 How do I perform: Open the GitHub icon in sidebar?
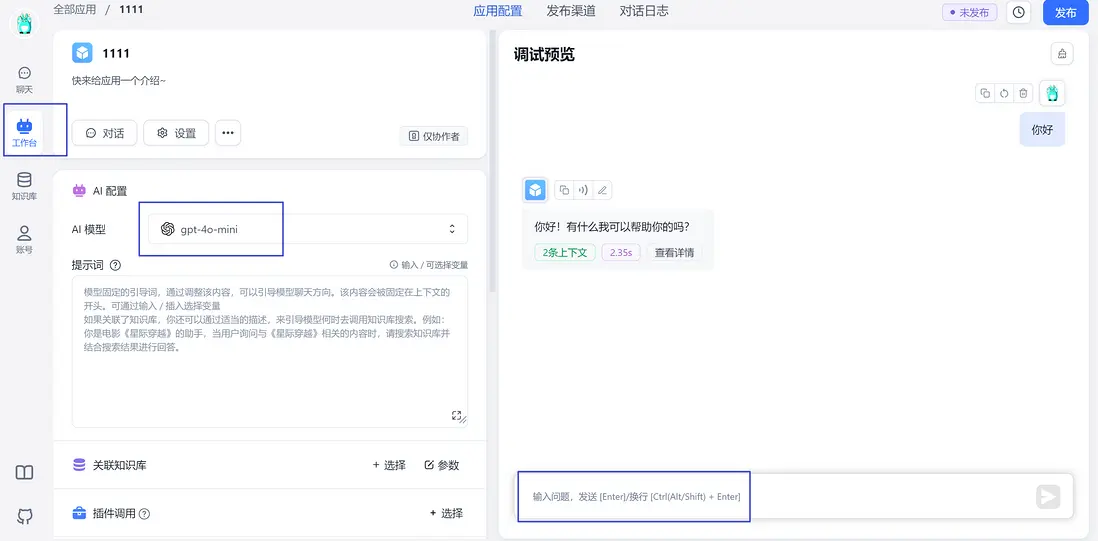coord(25,517)
